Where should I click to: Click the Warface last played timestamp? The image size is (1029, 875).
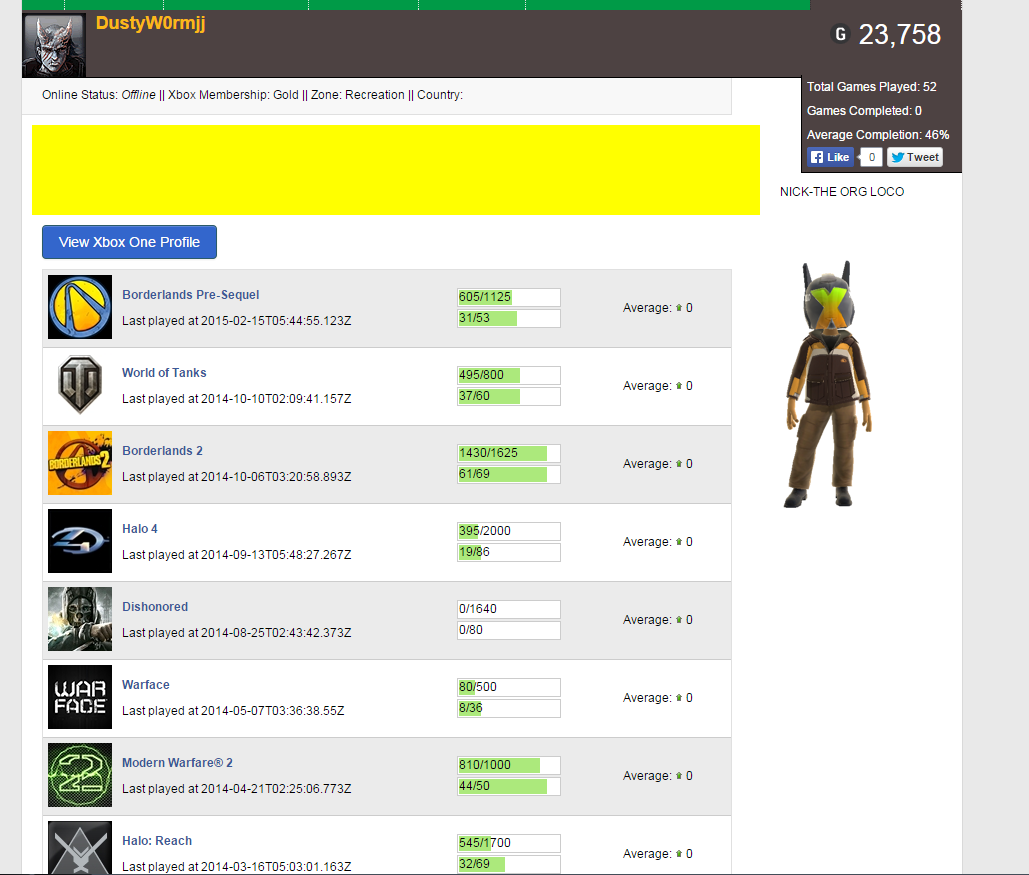point(233,711)
